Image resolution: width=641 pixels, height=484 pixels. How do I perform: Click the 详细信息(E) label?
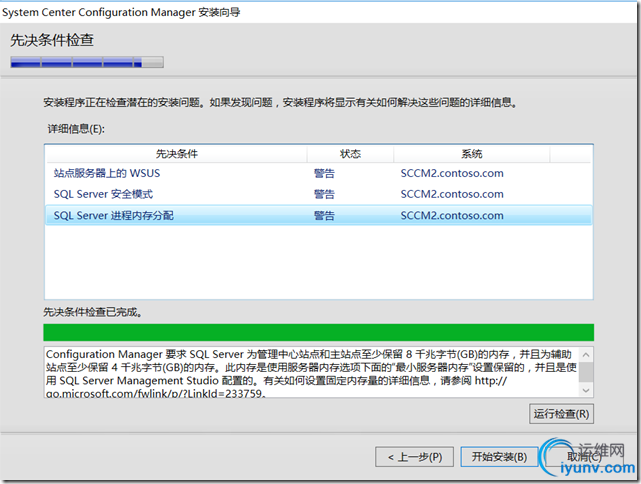click(76, 129)
